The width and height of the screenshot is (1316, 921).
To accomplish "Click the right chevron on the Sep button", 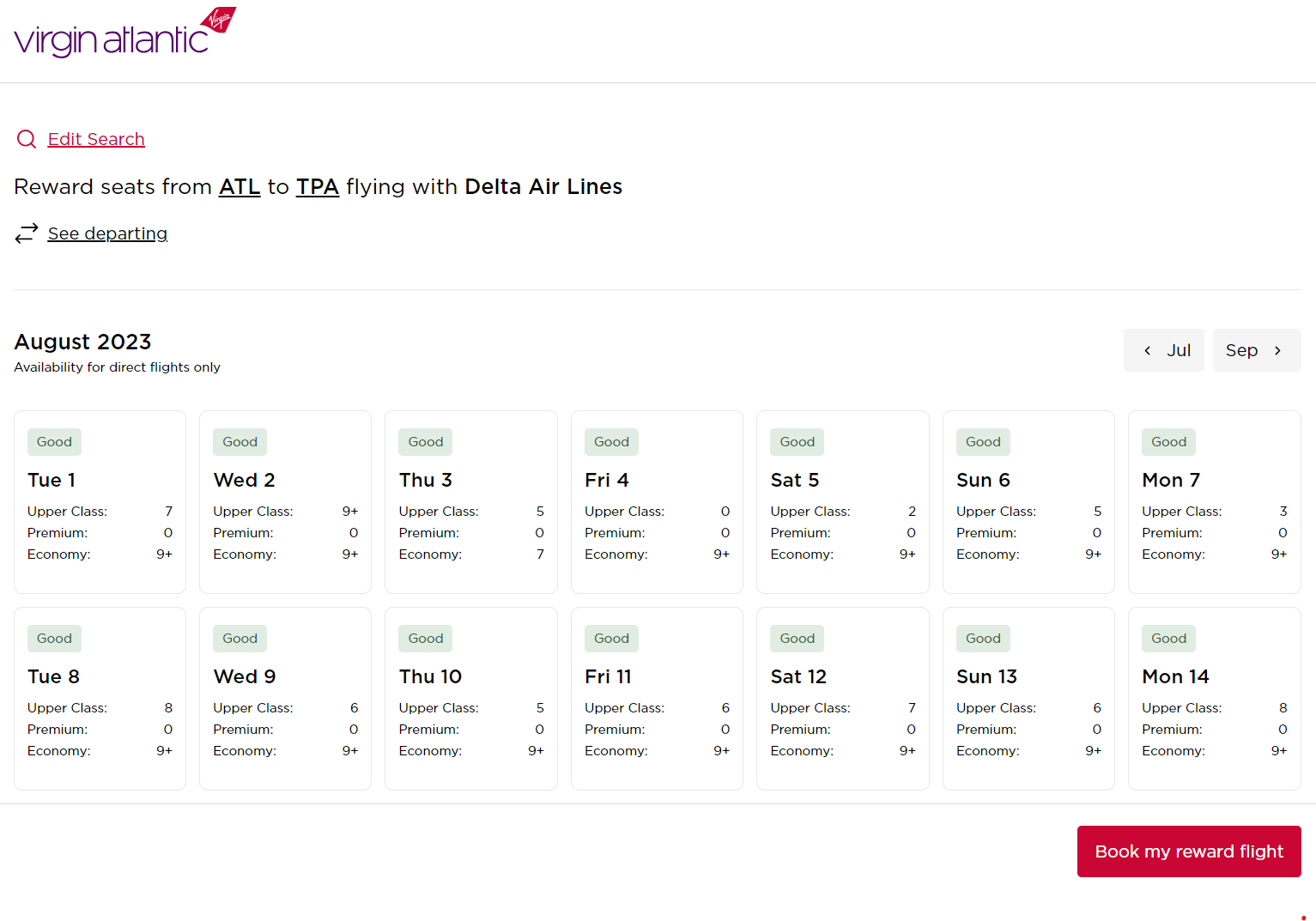I will 1278,350.
